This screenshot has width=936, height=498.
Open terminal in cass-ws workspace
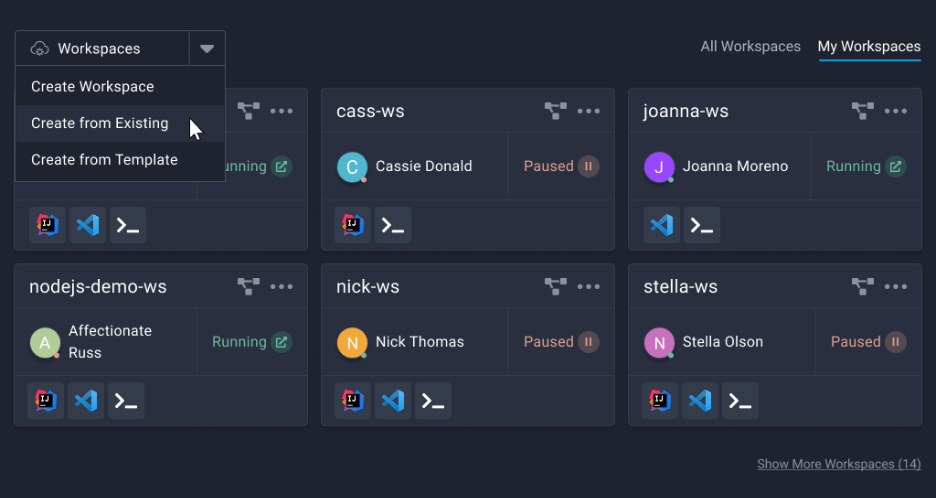coord(393,225)
